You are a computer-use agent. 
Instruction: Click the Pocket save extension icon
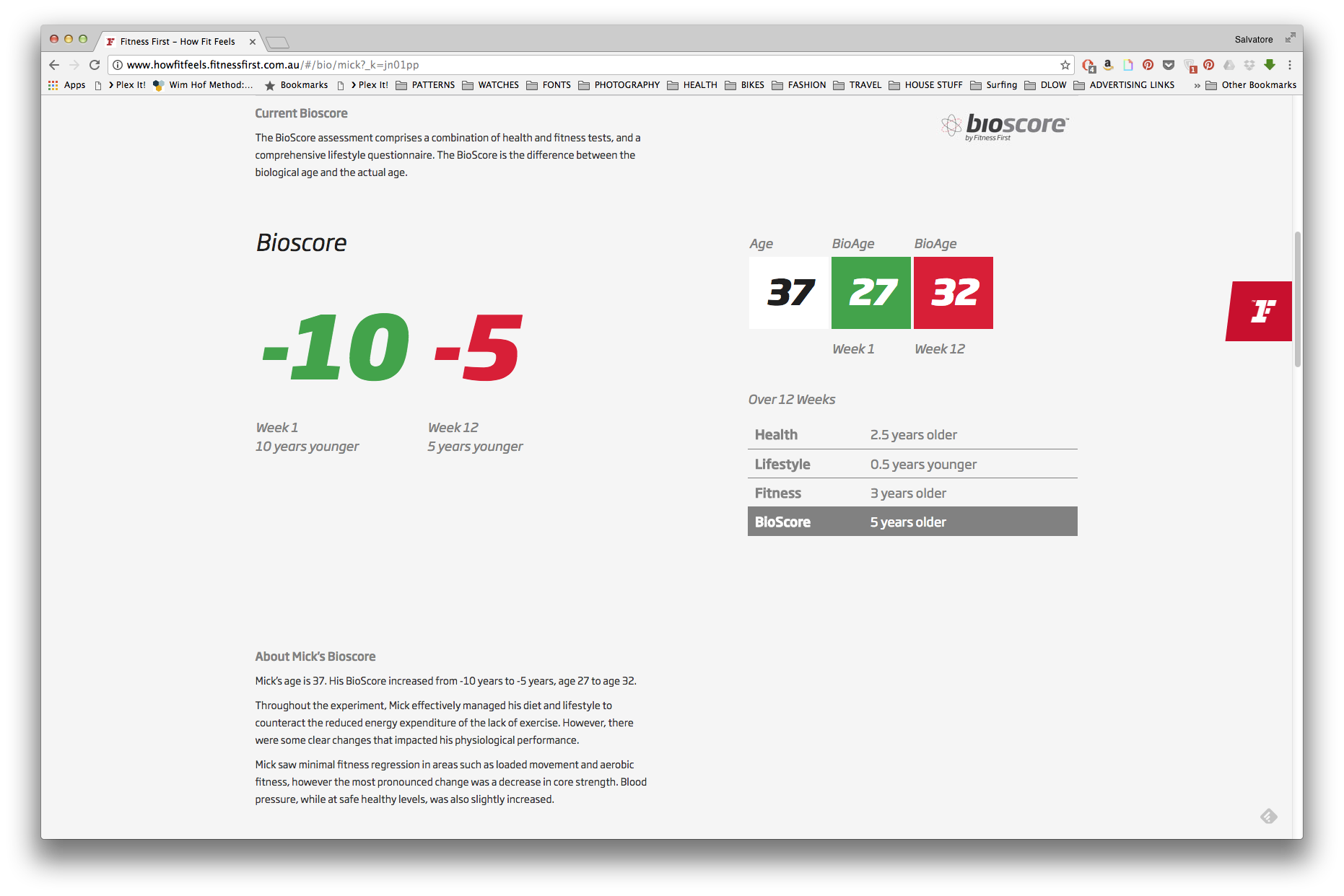click(x=1169, y=65)
